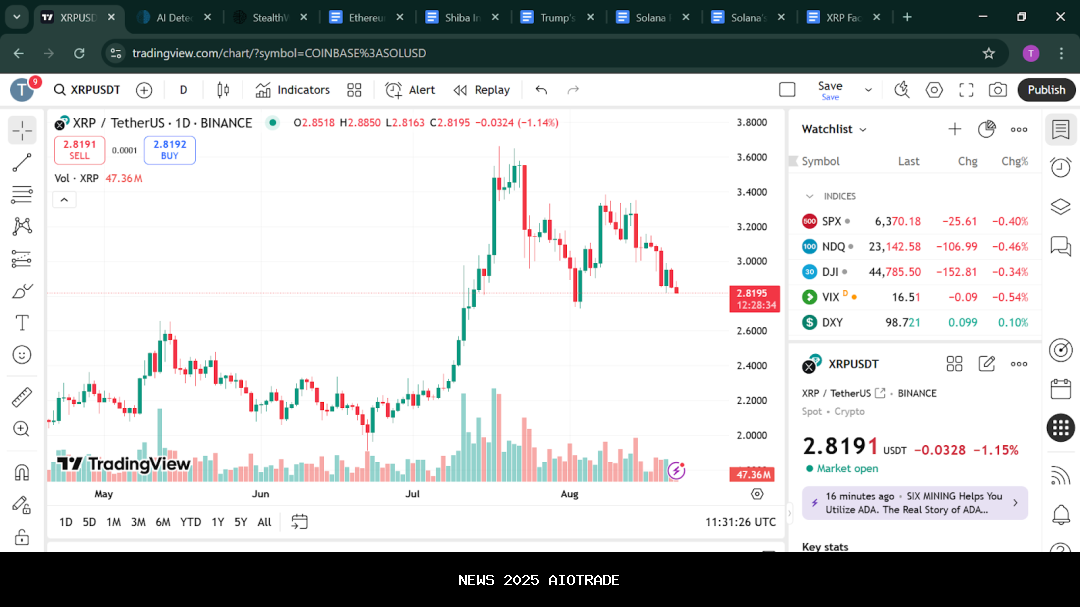Pick the text annotation tool
The image size is (1080, 607).
[22, 323]
